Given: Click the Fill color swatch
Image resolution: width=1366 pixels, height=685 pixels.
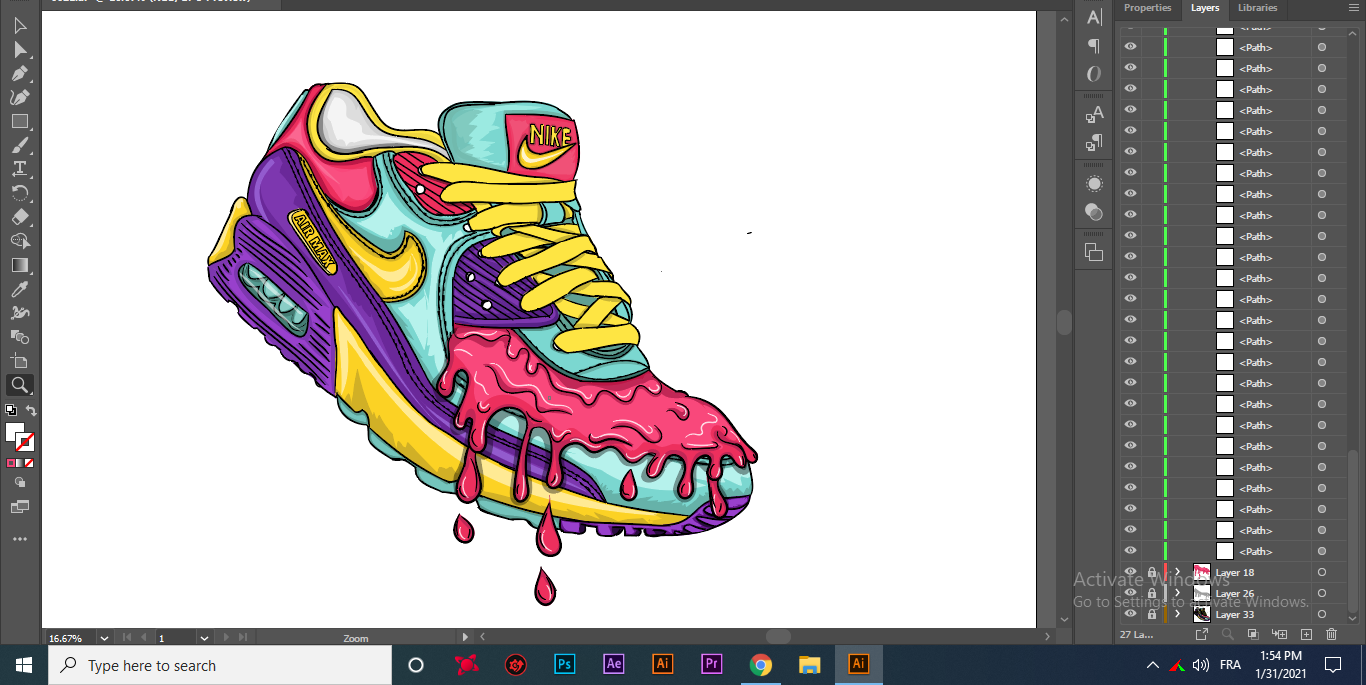Looking at the screenshot, I should (14, 432).
